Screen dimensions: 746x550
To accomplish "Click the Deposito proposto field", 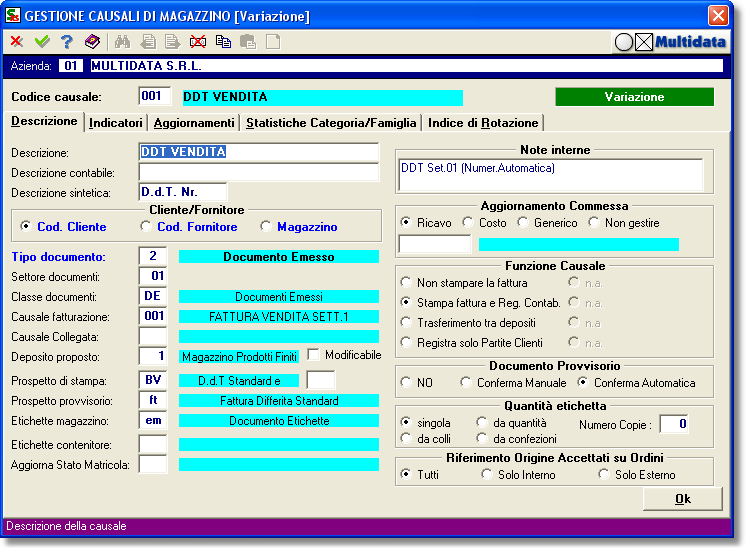I will coord(153,356).
